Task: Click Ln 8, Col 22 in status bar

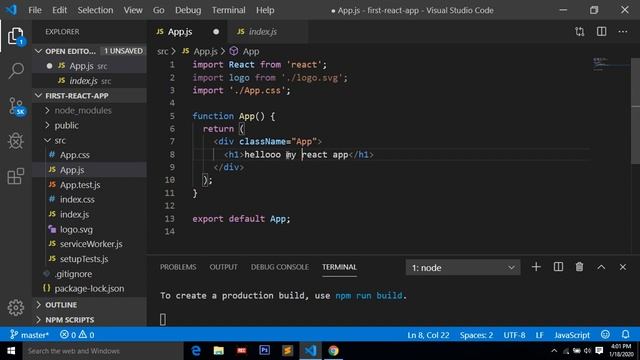Action: pos(428,335)
